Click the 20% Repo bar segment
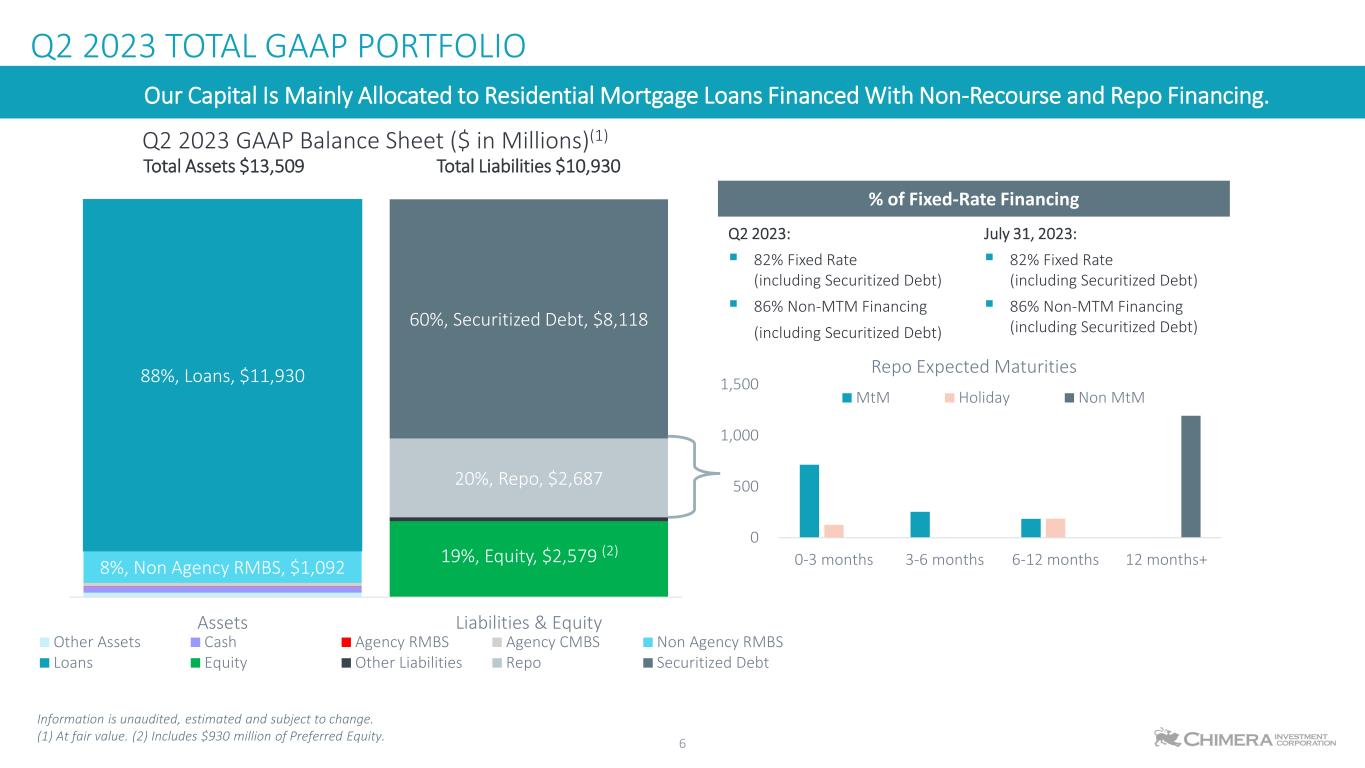Screen dimensions: 1365x768 528,478
